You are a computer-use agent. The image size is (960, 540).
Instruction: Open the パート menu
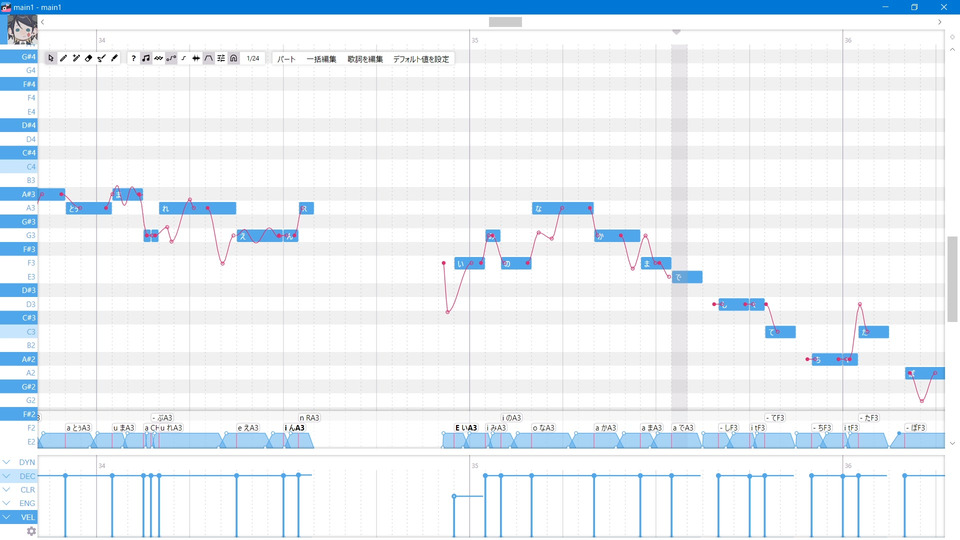(287, 59)
